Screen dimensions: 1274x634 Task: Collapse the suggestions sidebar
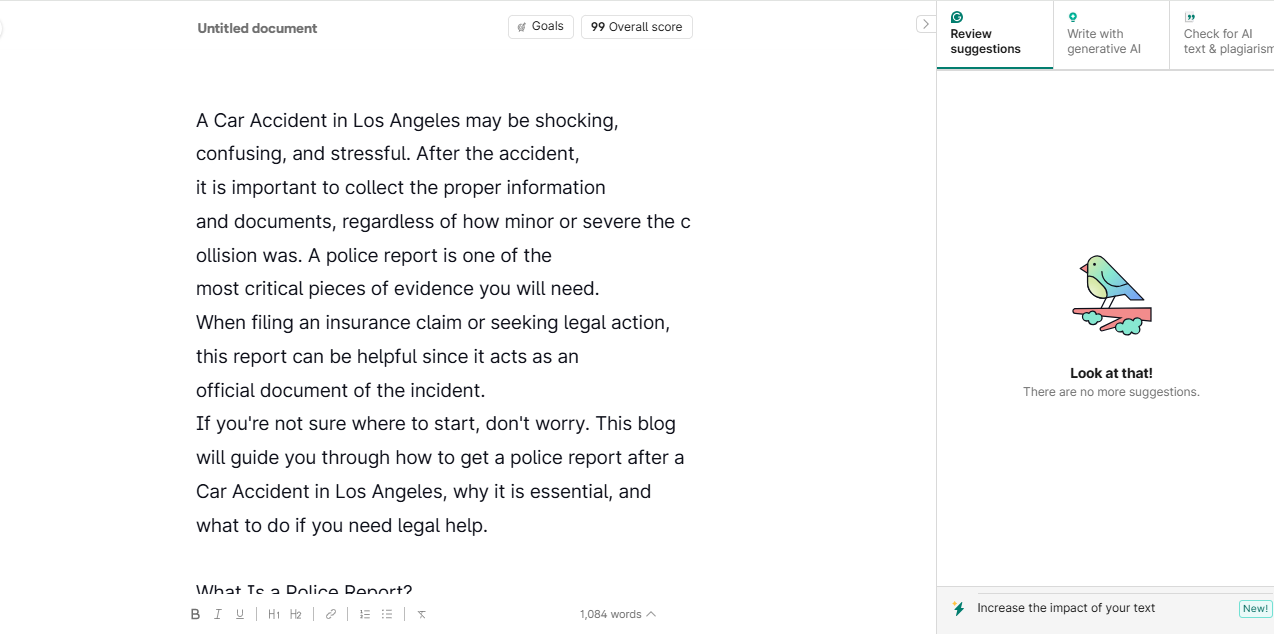tap(926, 24)
